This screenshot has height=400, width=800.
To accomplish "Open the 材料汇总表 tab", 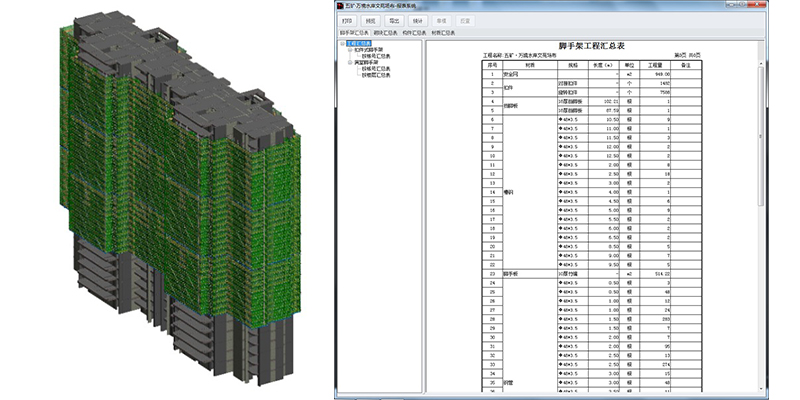I will [x=443, y=33].
